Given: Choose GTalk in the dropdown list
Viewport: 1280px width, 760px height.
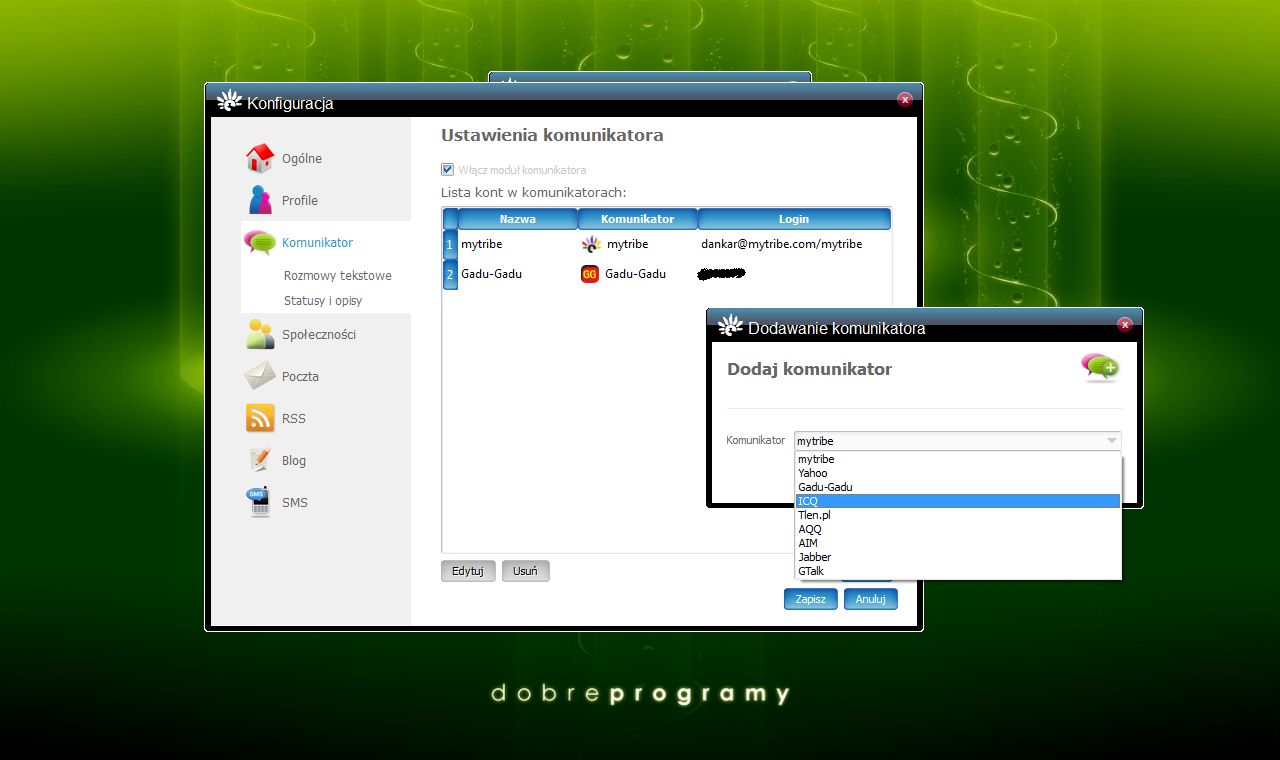Looking at the screenshot, I should 958,571.
